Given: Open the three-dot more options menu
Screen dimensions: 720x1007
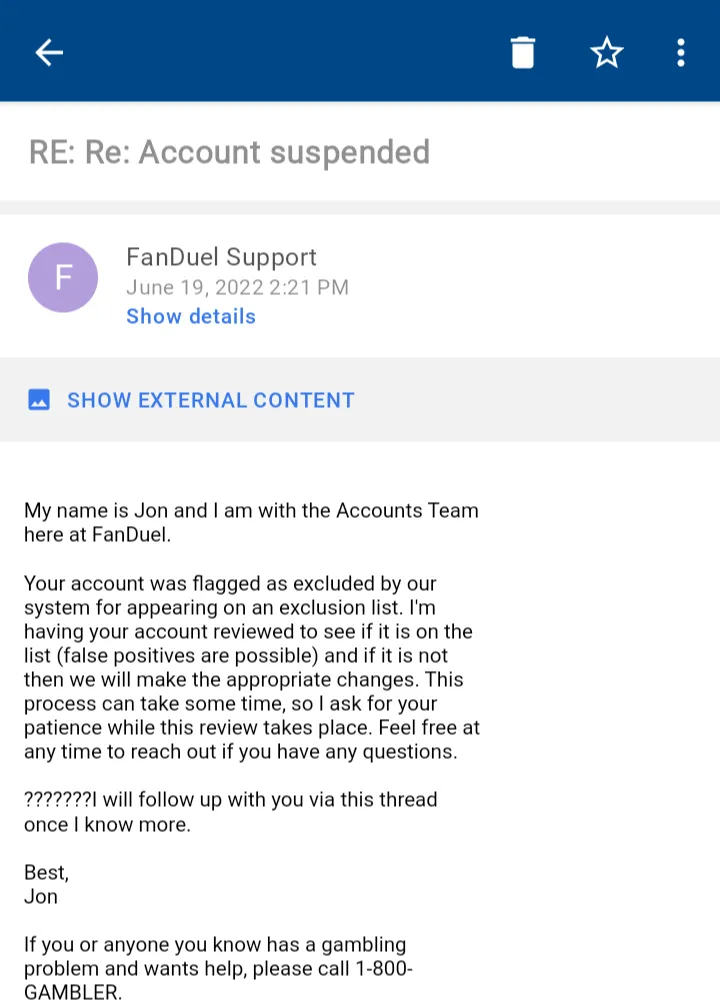Looking at the screenshot, I should 681,52.
